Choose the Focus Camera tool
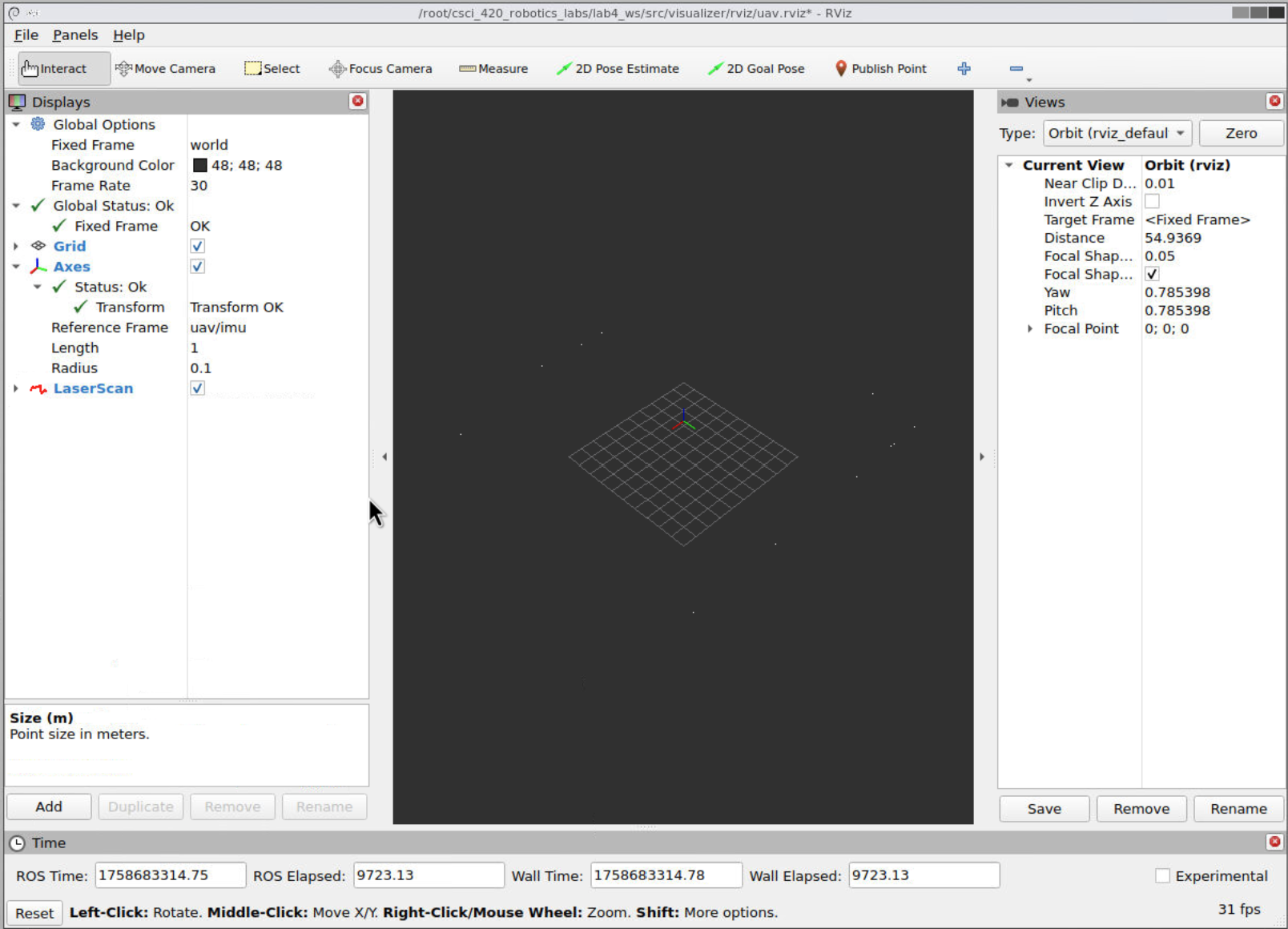Viewport: 1288px width, 929px height. point(380,69)
